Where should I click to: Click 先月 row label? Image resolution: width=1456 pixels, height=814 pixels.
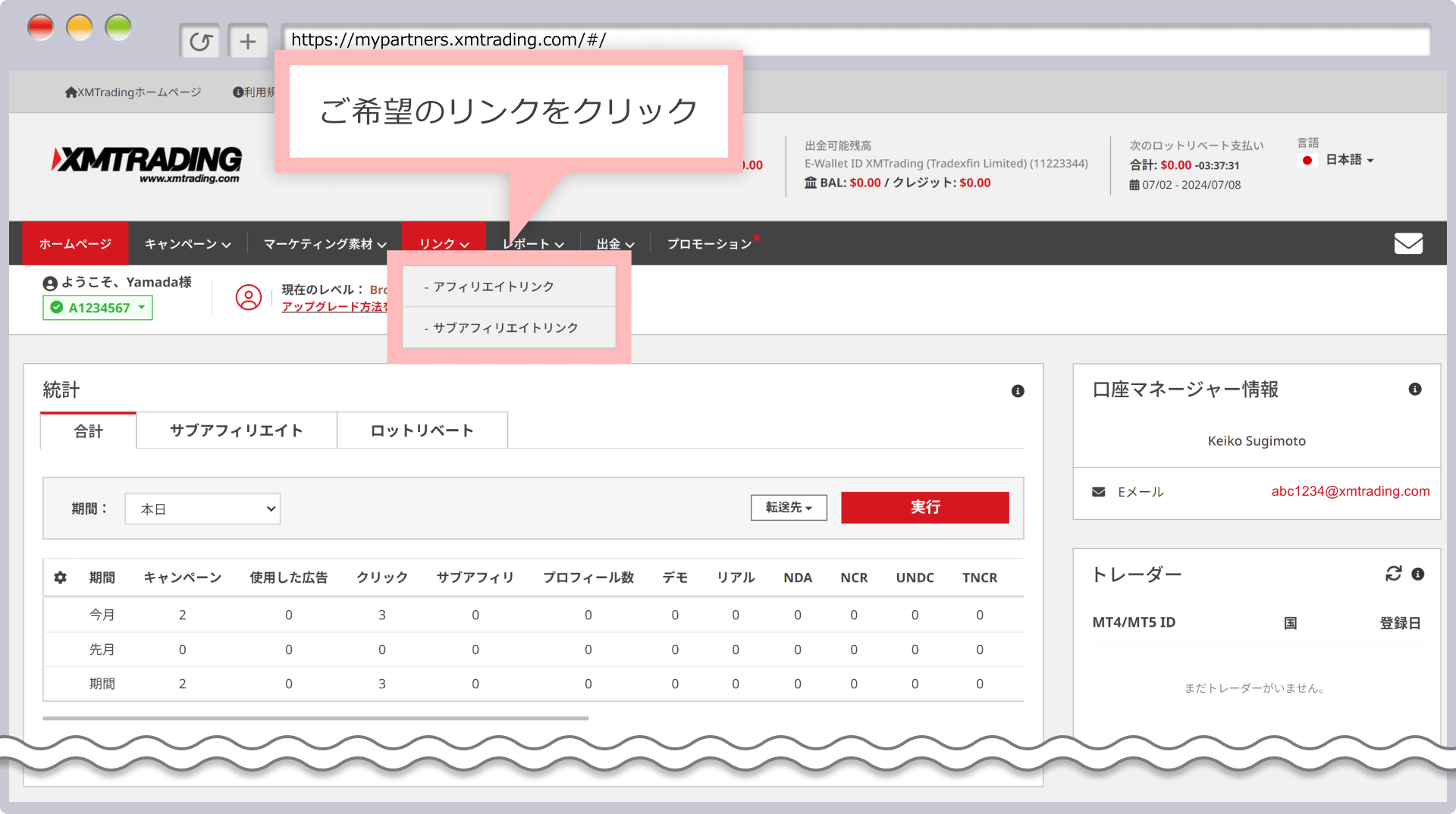click(102, 650)
